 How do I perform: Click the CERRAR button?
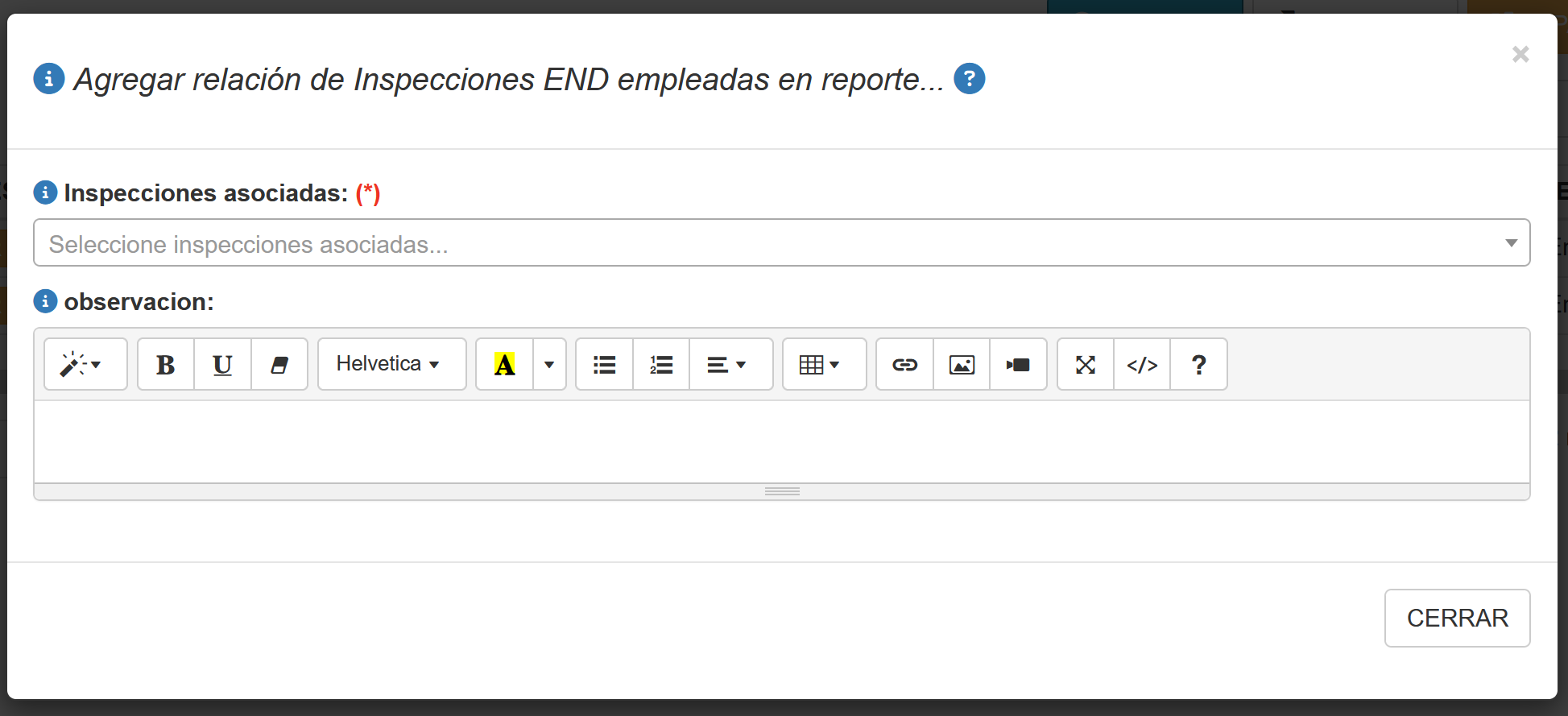[x=1457, y=618]
